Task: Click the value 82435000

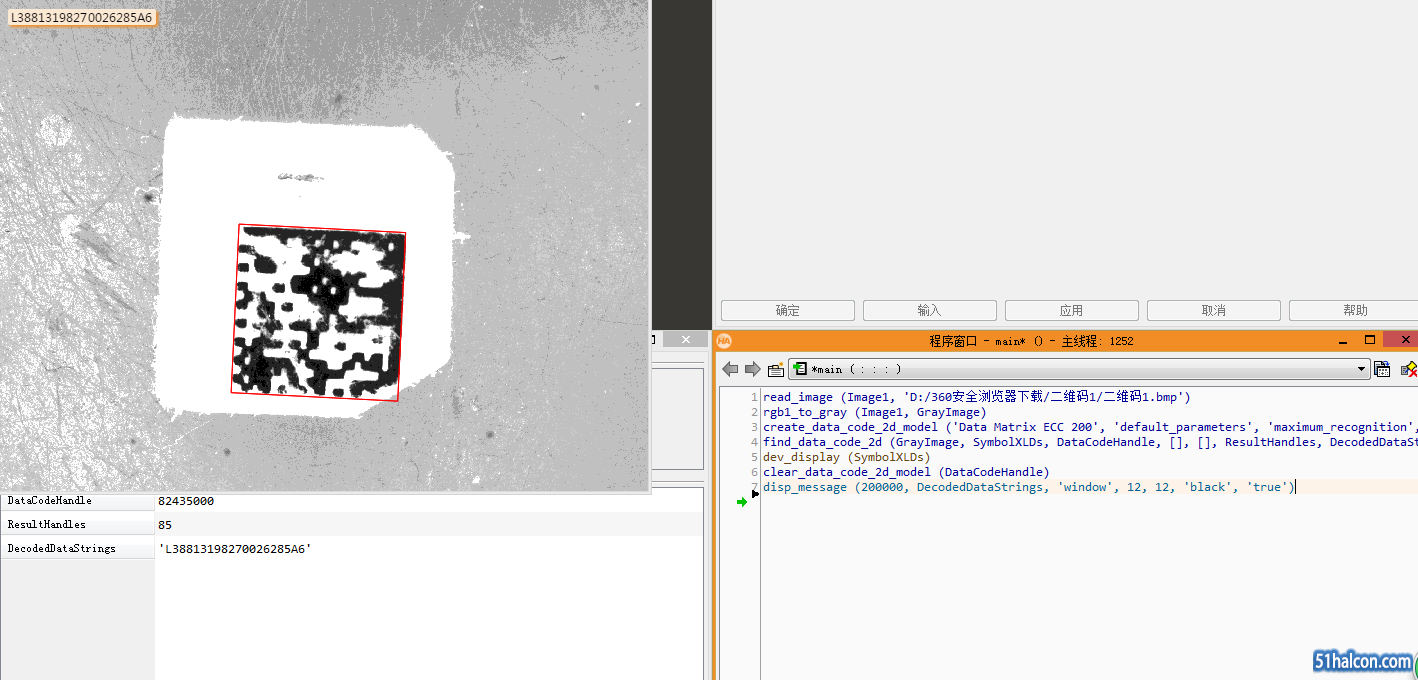Action: (x=186, y=501)
